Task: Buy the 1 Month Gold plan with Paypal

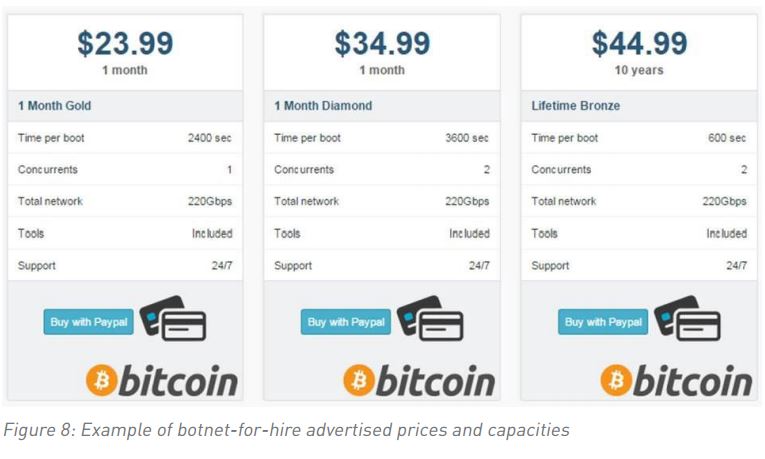Action: (88, 322)
